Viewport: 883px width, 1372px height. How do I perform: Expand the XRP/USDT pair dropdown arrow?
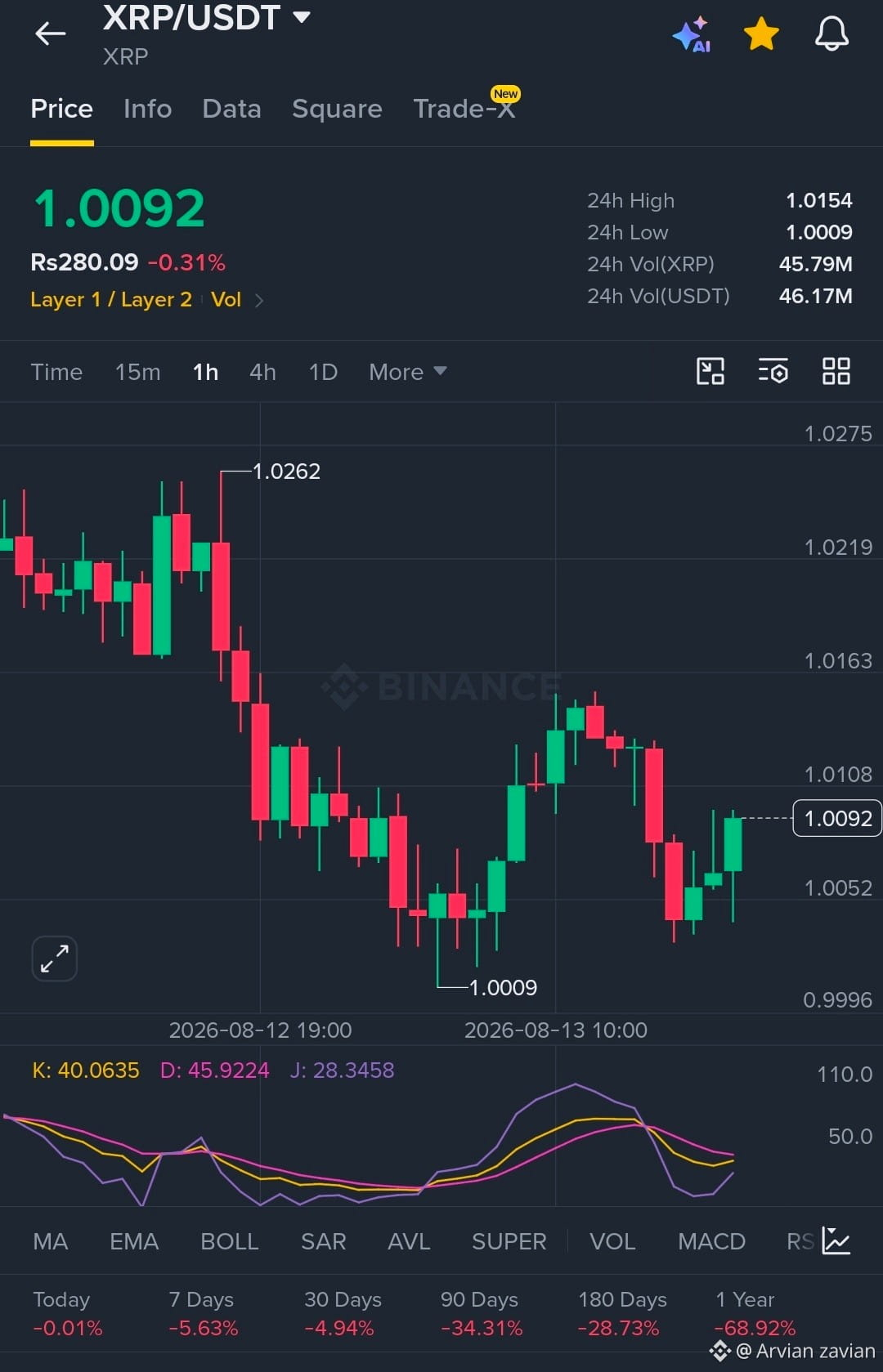302,17
